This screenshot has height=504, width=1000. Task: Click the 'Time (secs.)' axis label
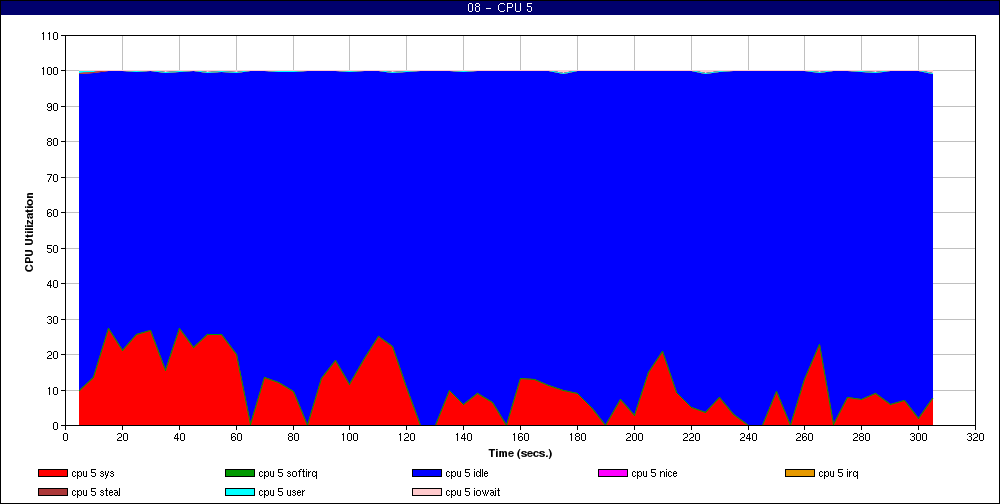[520, 454]
